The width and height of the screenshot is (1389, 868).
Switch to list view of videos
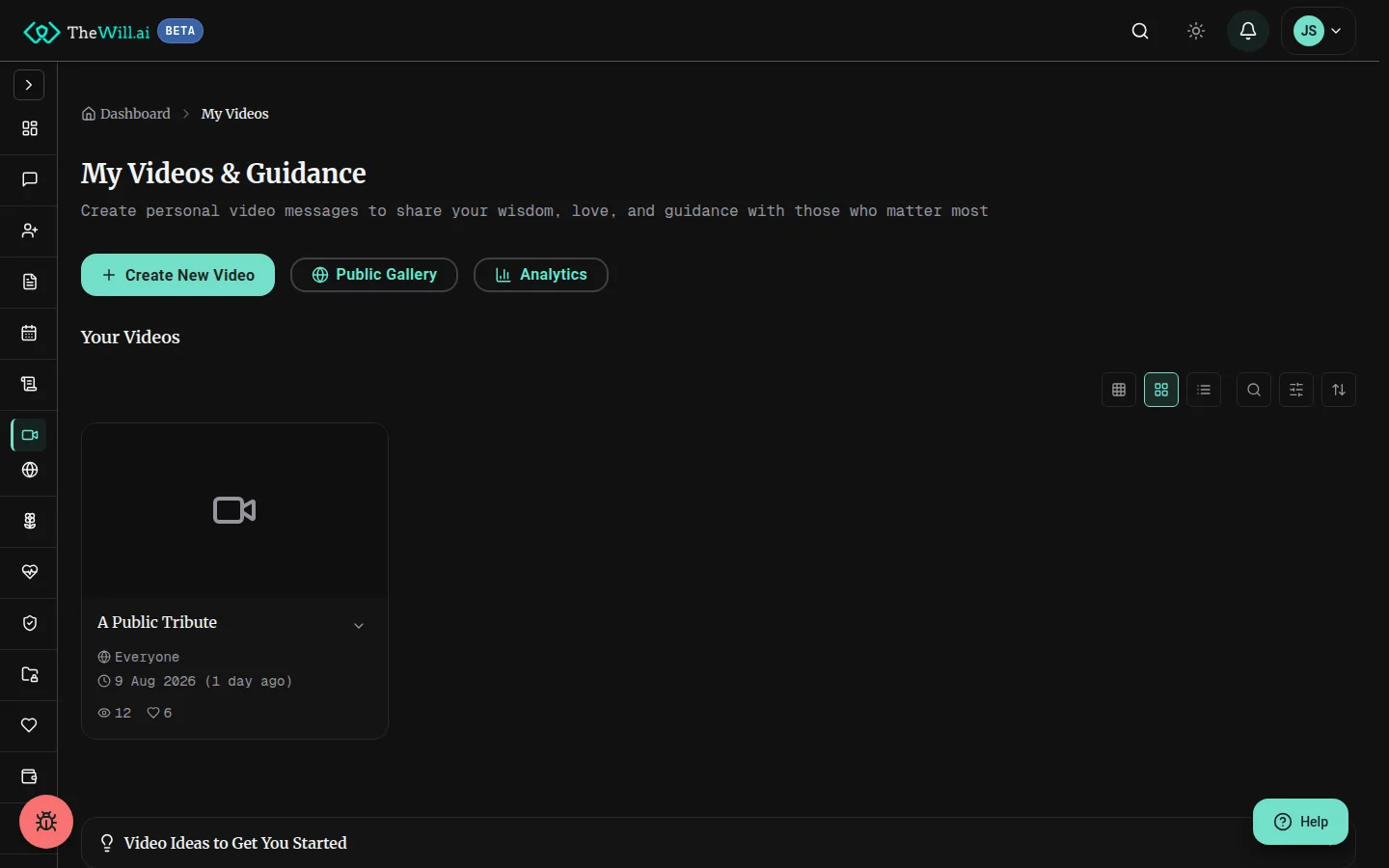click(1204, 390)
